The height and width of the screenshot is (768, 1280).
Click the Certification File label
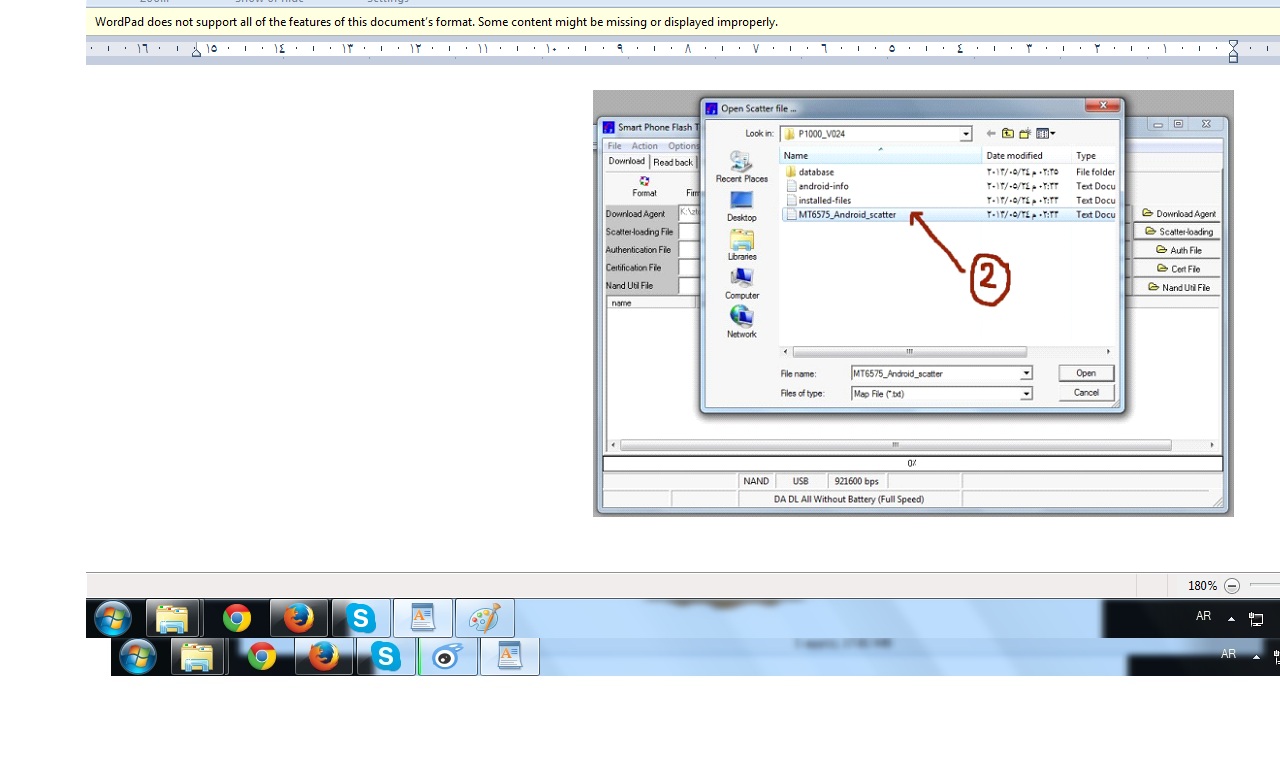tap(633, 268)
